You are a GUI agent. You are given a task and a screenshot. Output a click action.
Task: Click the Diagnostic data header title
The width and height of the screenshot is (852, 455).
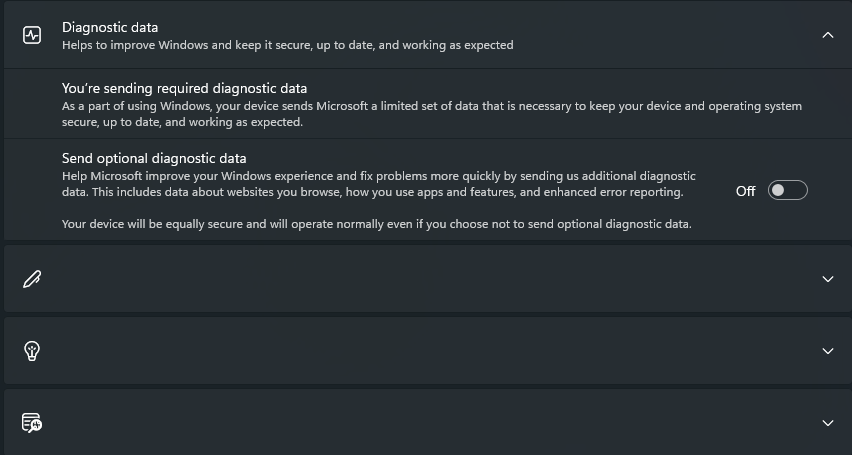coord(110,27)
